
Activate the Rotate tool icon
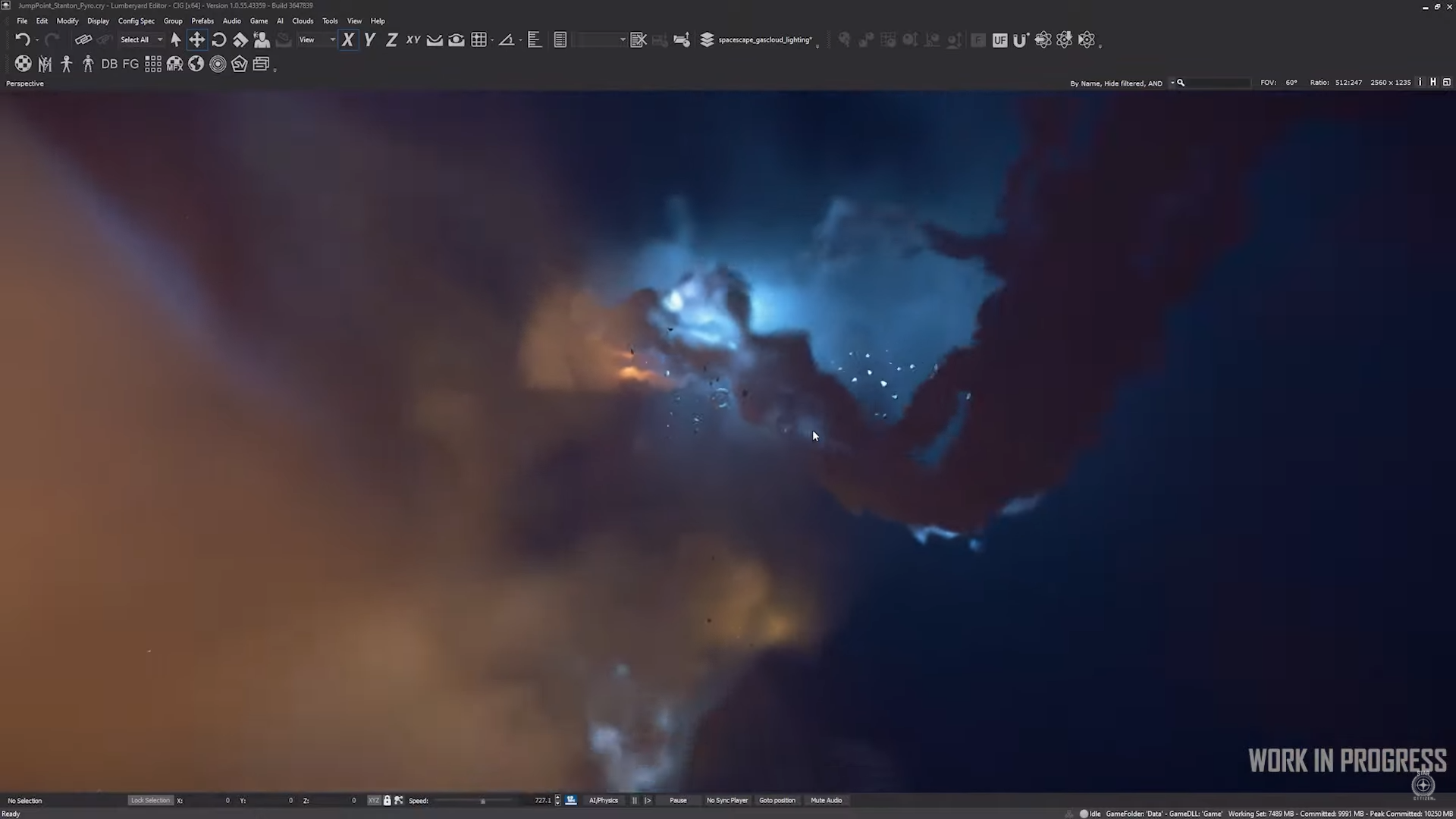pos(218,39)
